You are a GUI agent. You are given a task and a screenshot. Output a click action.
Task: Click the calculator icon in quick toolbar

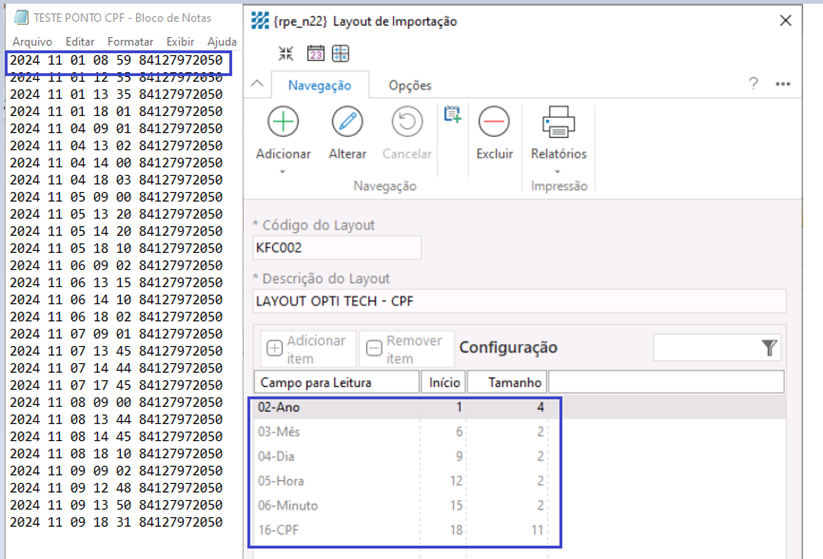341,54
